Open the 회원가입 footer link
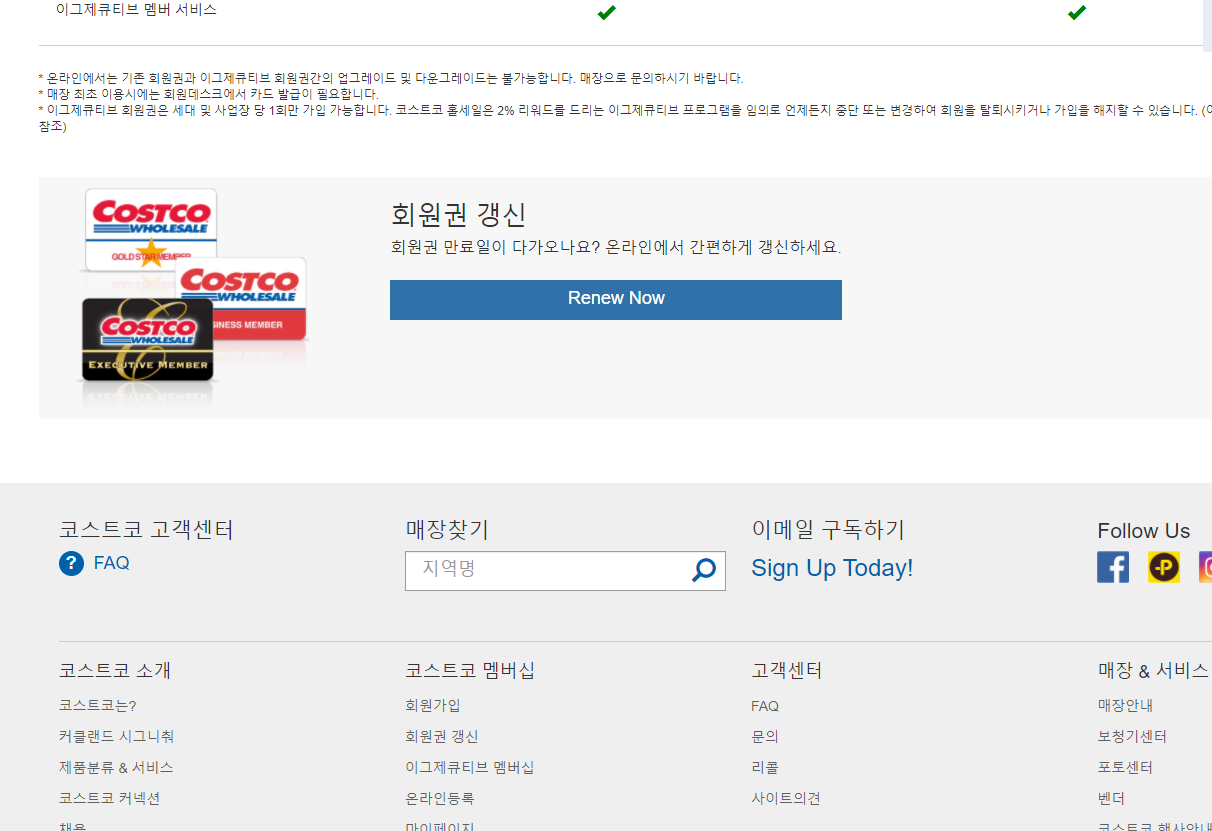1212x831 pixels. 433,706
